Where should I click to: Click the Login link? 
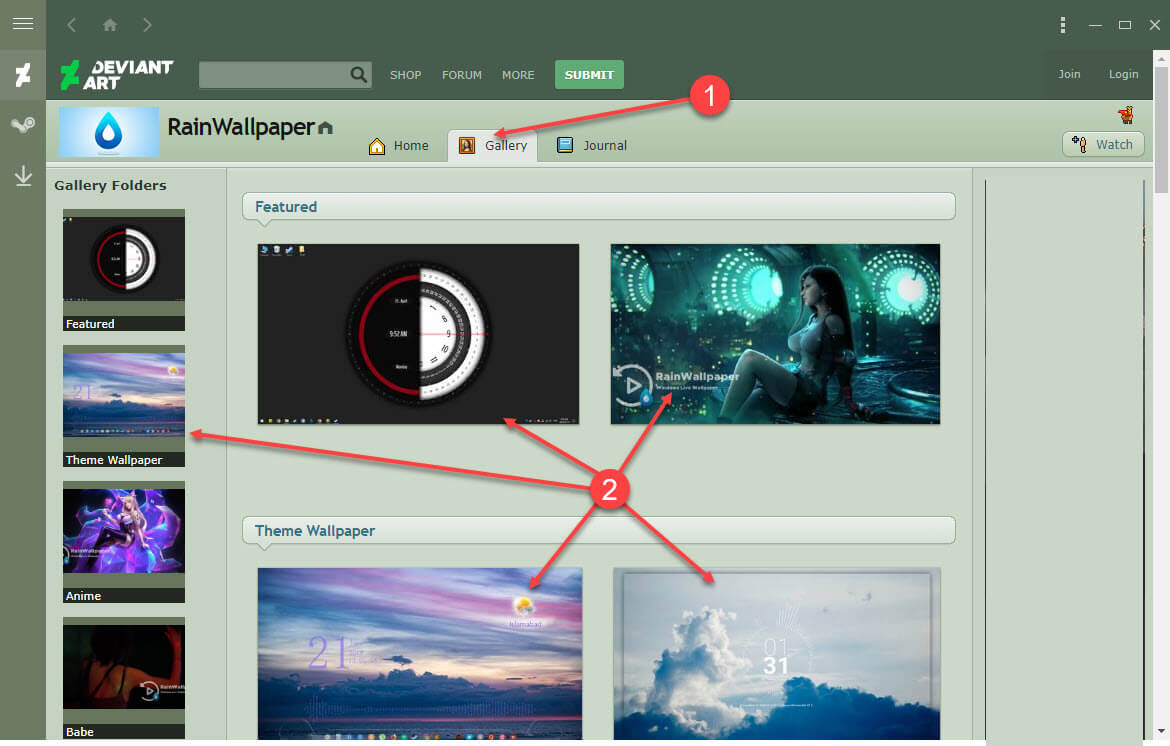pos(1123,74)
